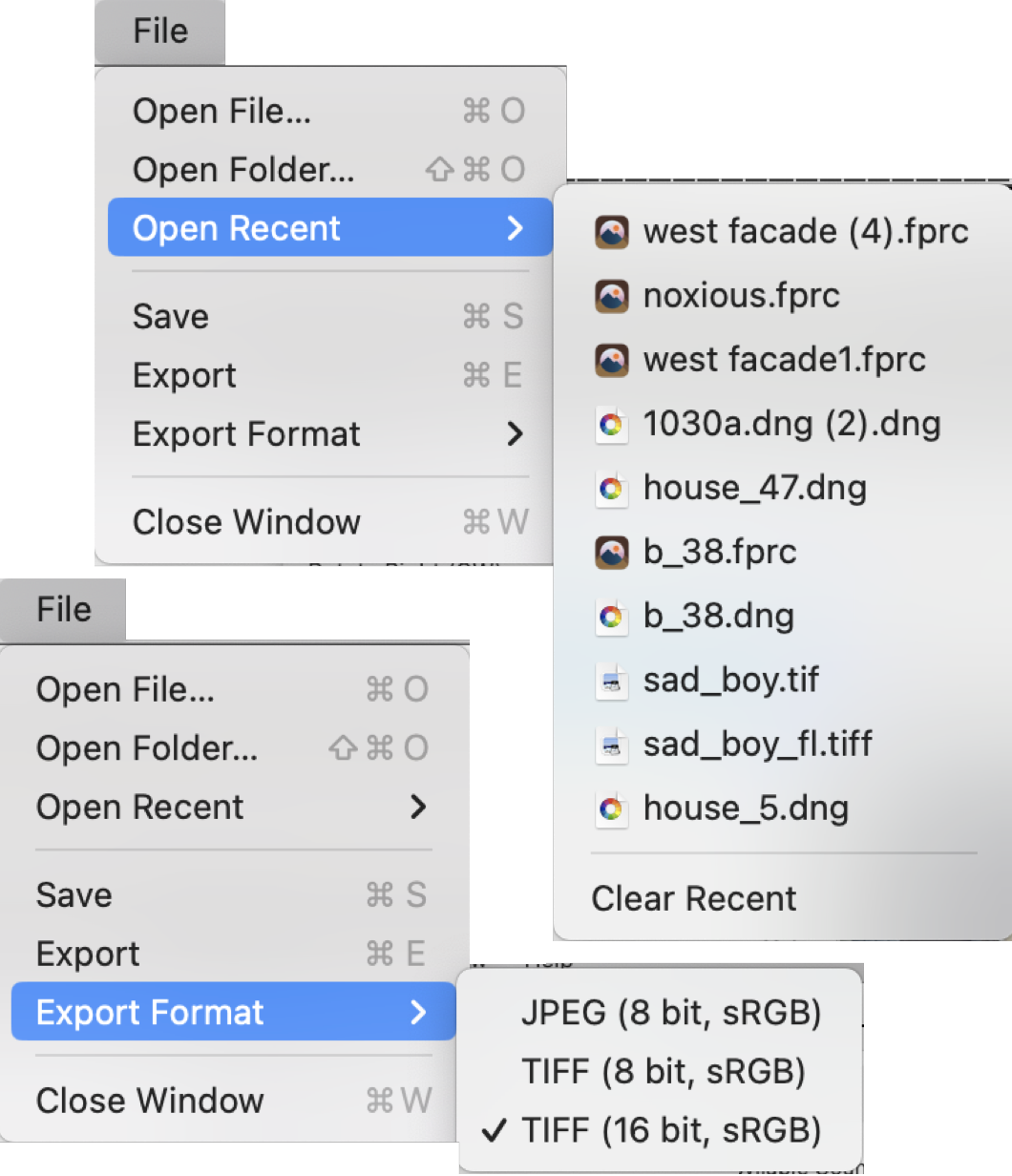Click the house_5.dng file icon
This screenshot has height=1176, width=1012.
coord(612,808)
